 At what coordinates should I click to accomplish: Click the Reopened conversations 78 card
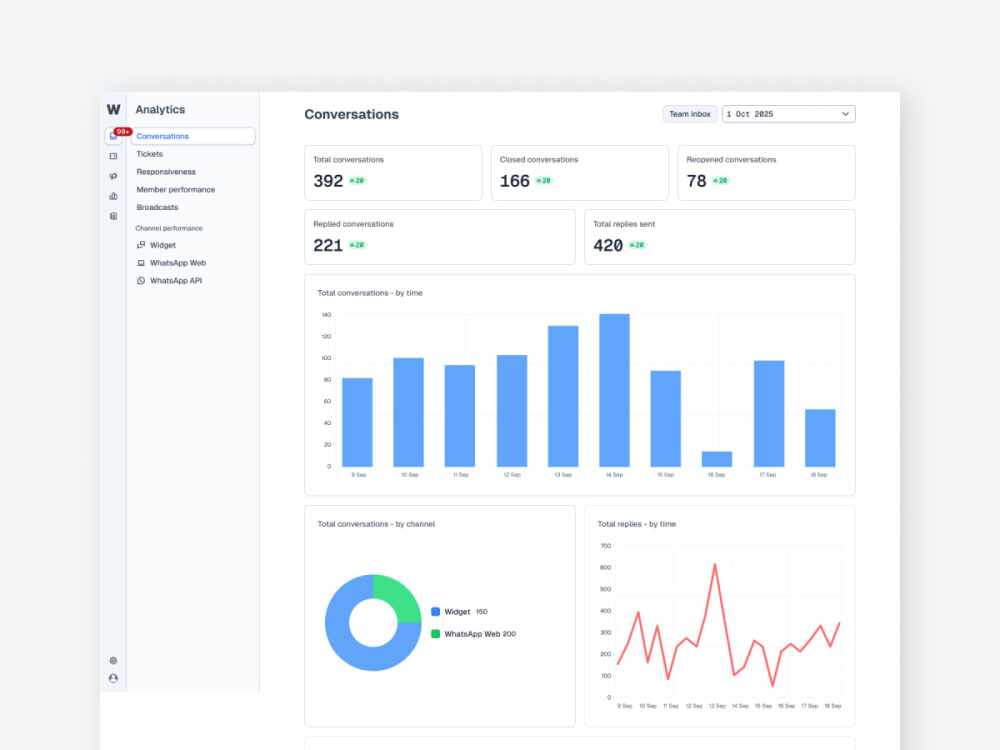click(766, 173)
